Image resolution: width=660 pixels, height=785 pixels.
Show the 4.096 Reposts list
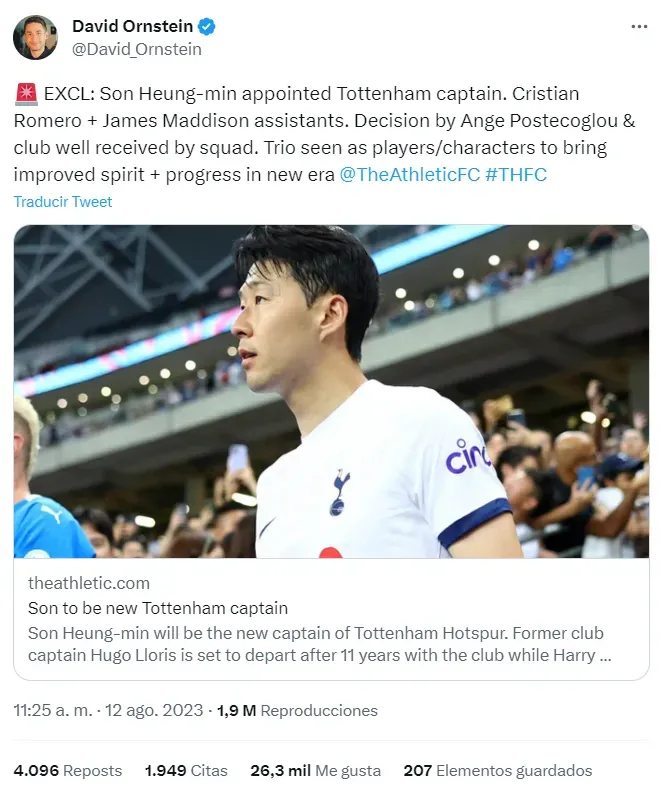(x=68, y=770)
